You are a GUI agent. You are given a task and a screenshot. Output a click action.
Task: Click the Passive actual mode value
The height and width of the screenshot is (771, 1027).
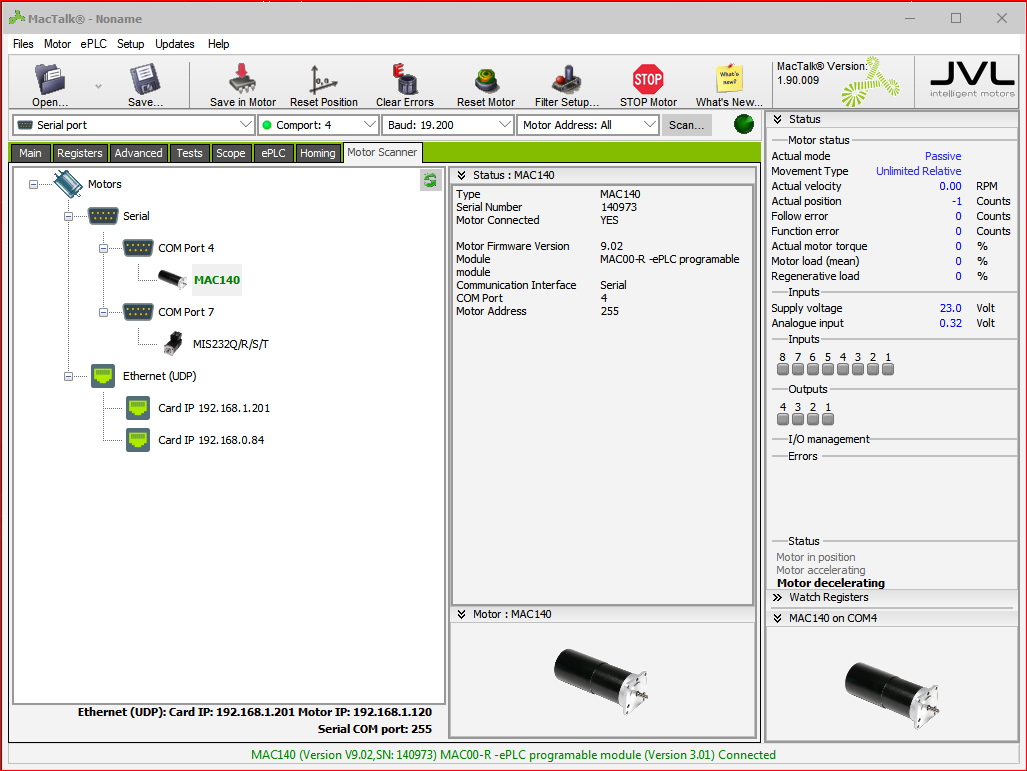(943, 156)
